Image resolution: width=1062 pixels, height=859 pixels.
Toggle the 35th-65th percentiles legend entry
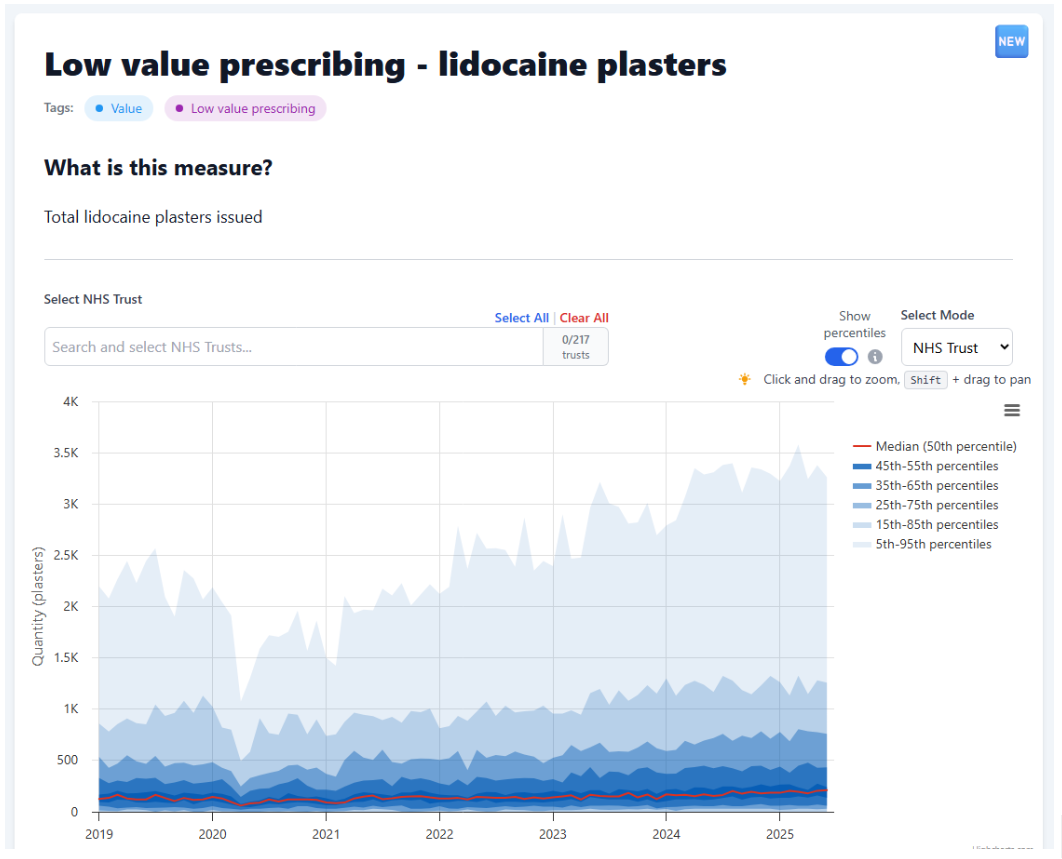(936, 485)
